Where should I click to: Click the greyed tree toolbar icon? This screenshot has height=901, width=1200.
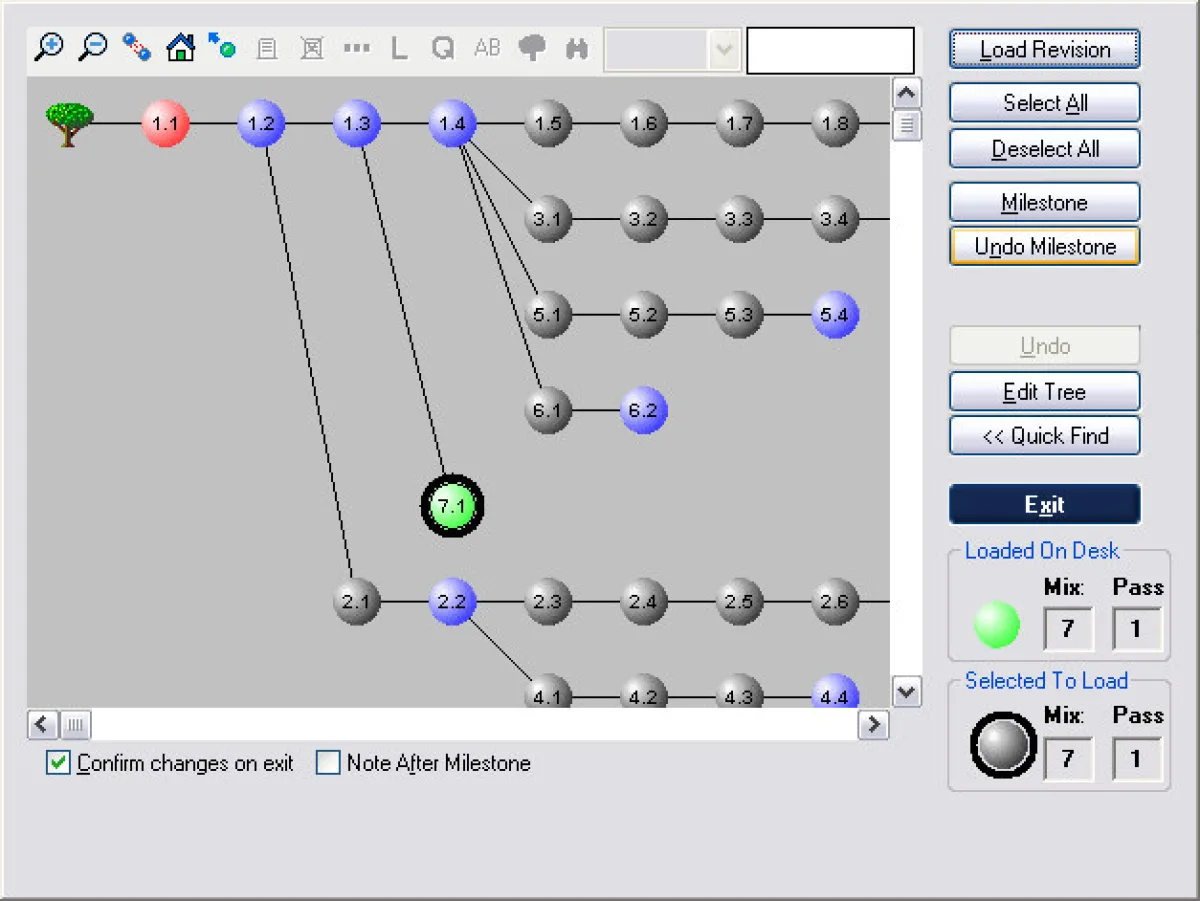(x=532, y=48)
